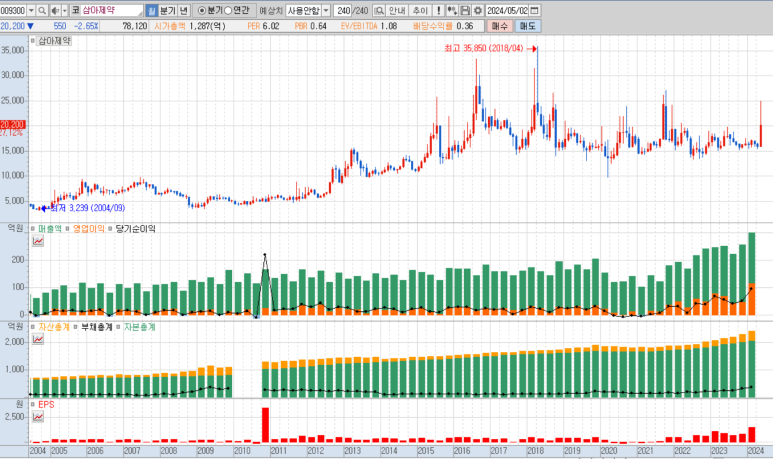Viewport: 773px width, 459px height.
Task: Select the 연간 radio button
Action: (x=228, y=10)
